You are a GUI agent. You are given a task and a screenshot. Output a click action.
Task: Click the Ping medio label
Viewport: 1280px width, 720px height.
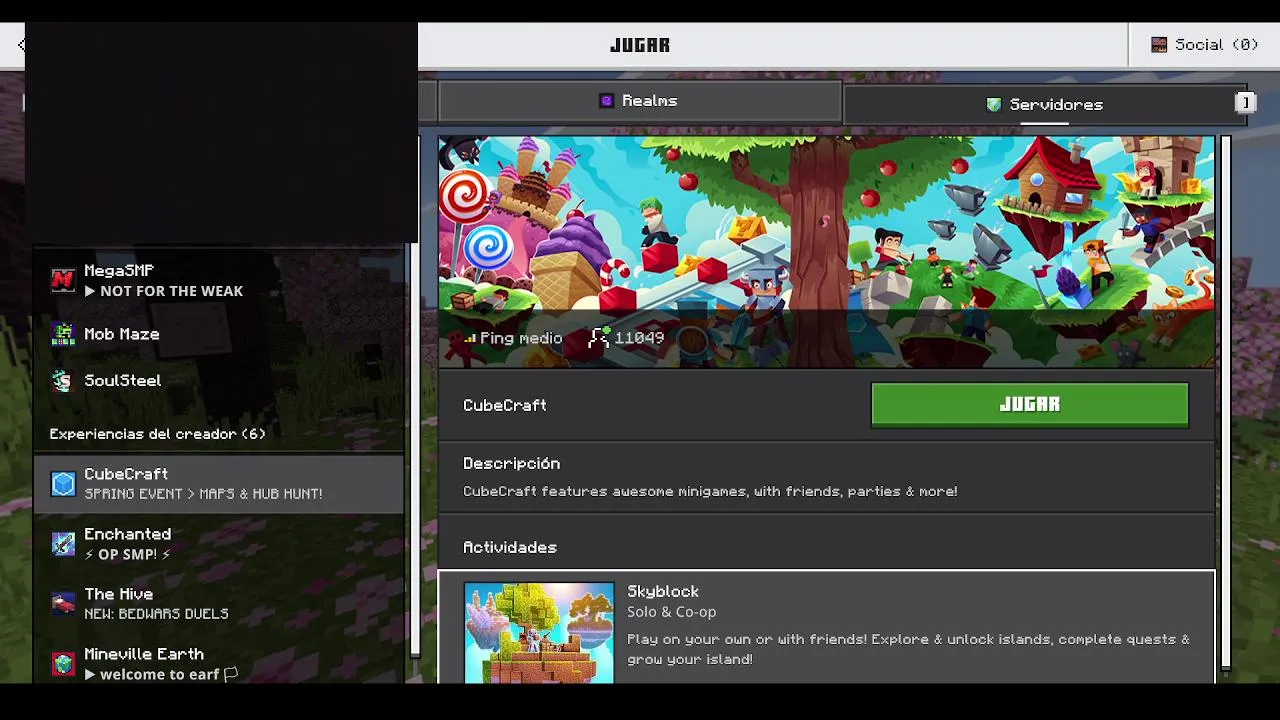tap(521, 338)
